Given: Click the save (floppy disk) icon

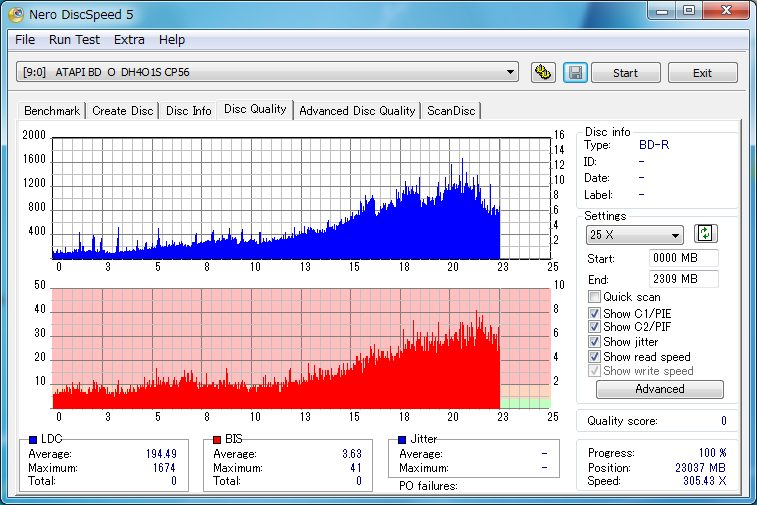Looking at the screenshot, I should coord(575,73).
